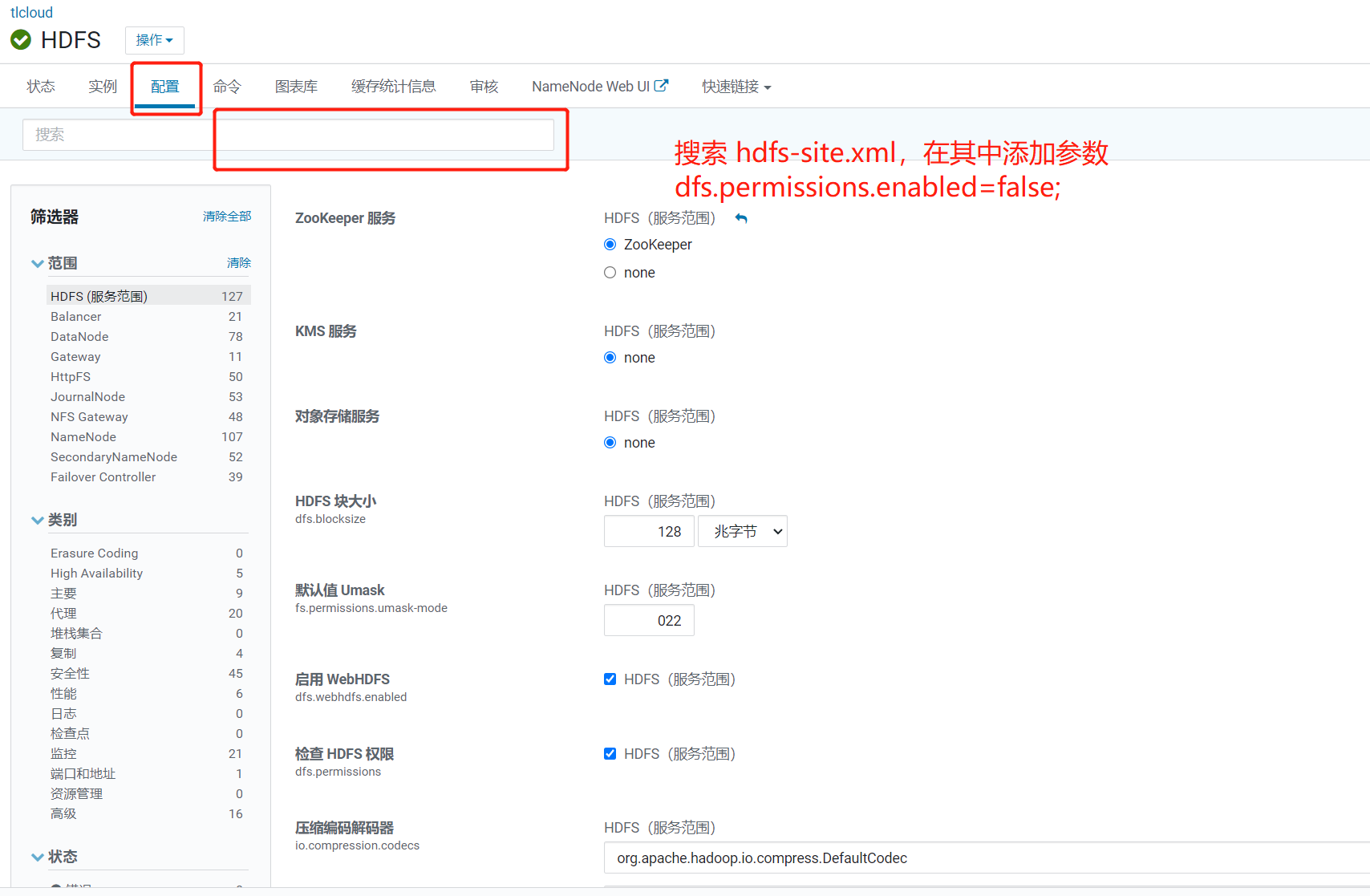Select the NameNode scope filter

point(83,436)
